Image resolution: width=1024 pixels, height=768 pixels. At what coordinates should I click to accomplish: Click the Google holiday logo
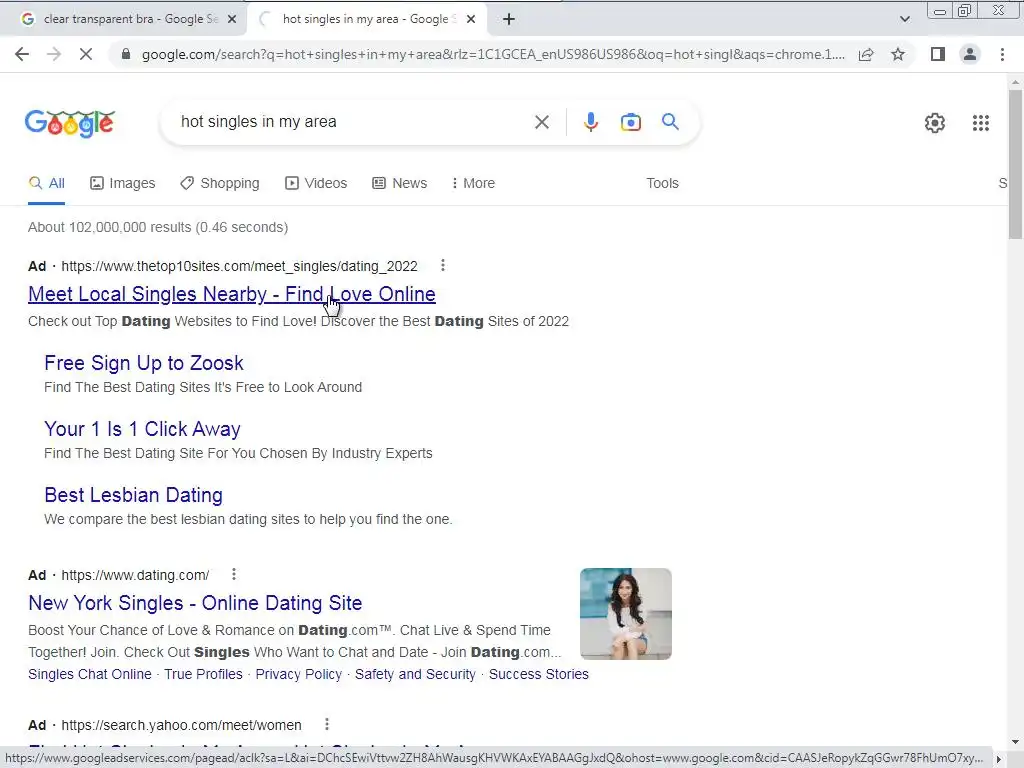point(70,123)
